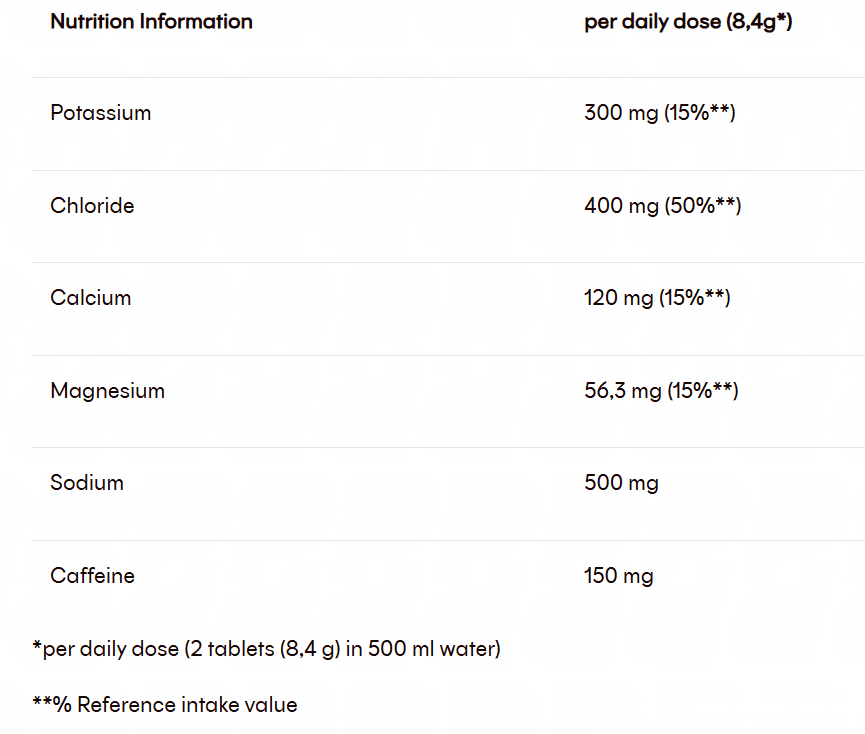Viewport: 865px width, 734px height.
Task: Click the Reference intake value footnote
Action: coord(165,705)
